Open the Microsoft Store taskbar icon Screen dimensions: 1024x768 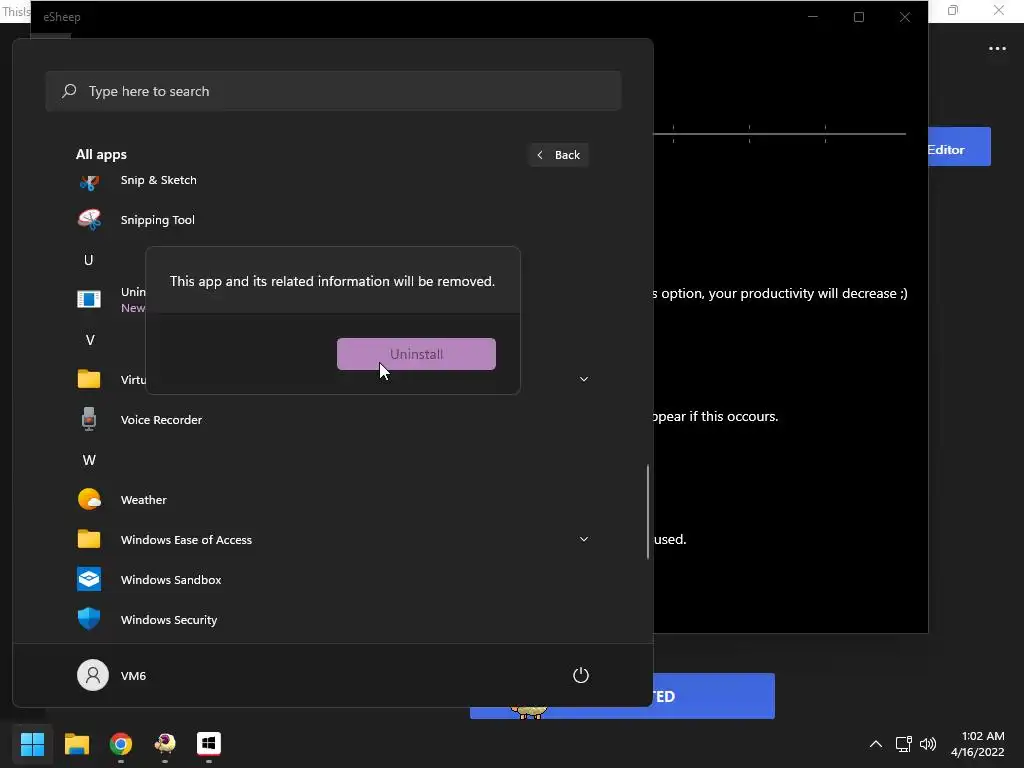coord(209,743)
